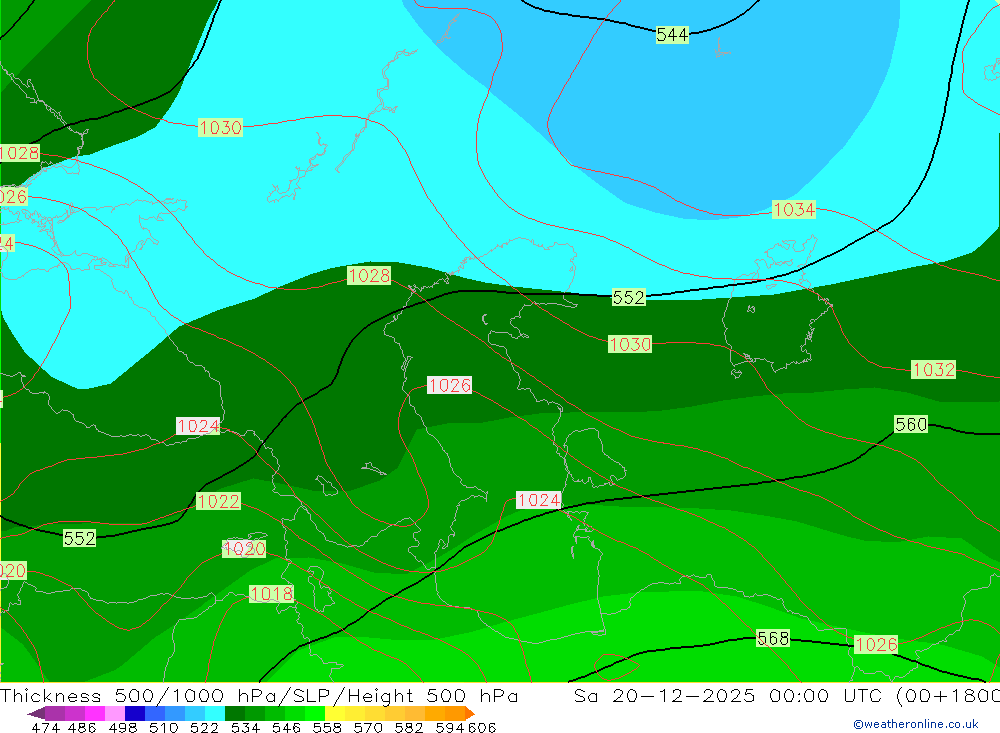This screenshot has height=733, width=1000.
Task: Click the 1024 label above the 1022 label
Action: (198, 426)
